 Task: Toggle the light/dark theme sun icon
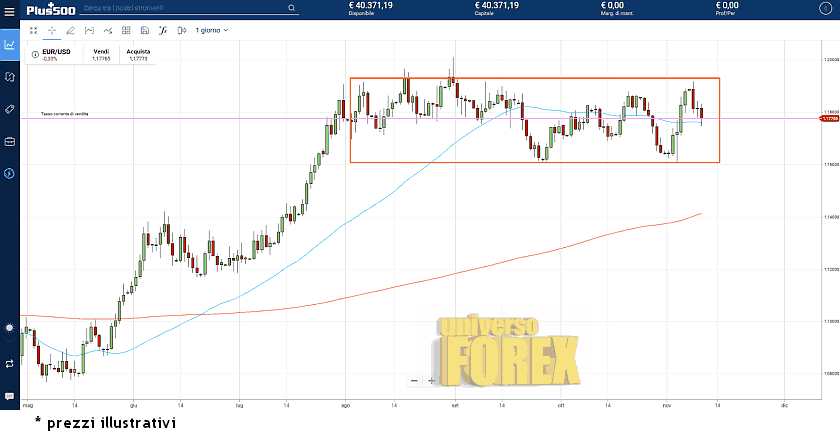tap(9, 328)
